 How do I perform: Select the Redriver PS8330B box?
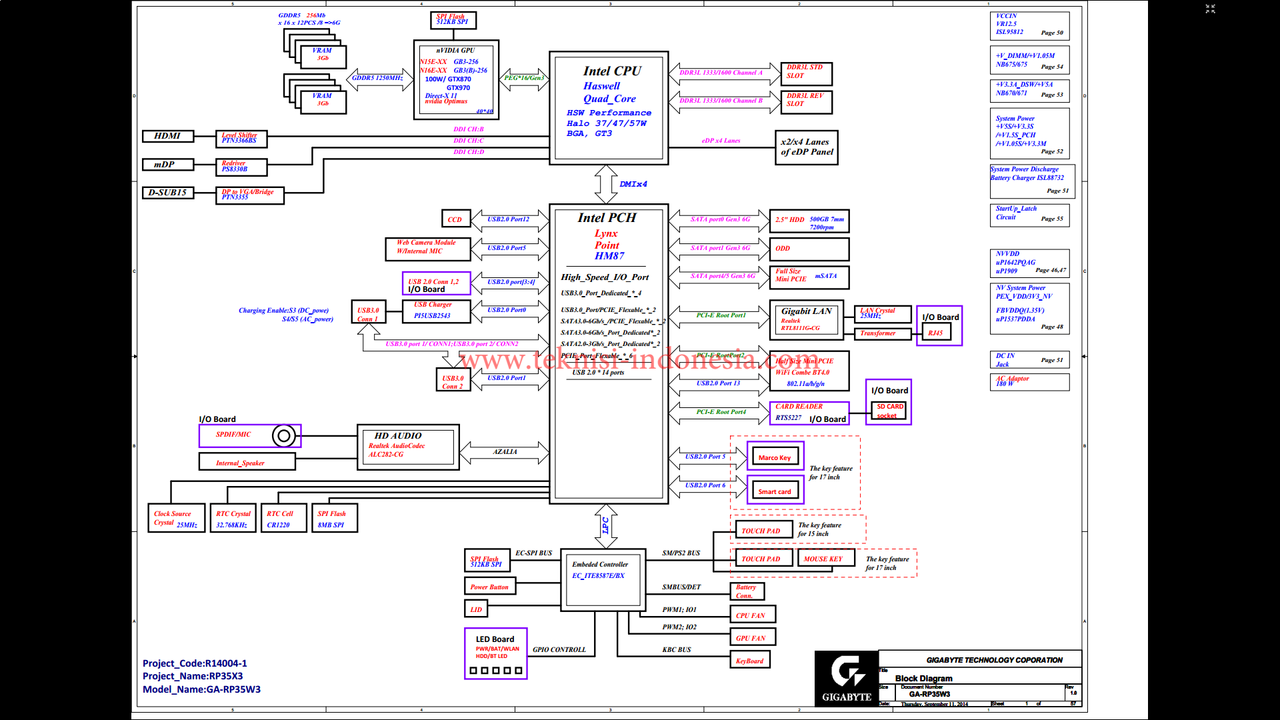[x=241, y=165]
